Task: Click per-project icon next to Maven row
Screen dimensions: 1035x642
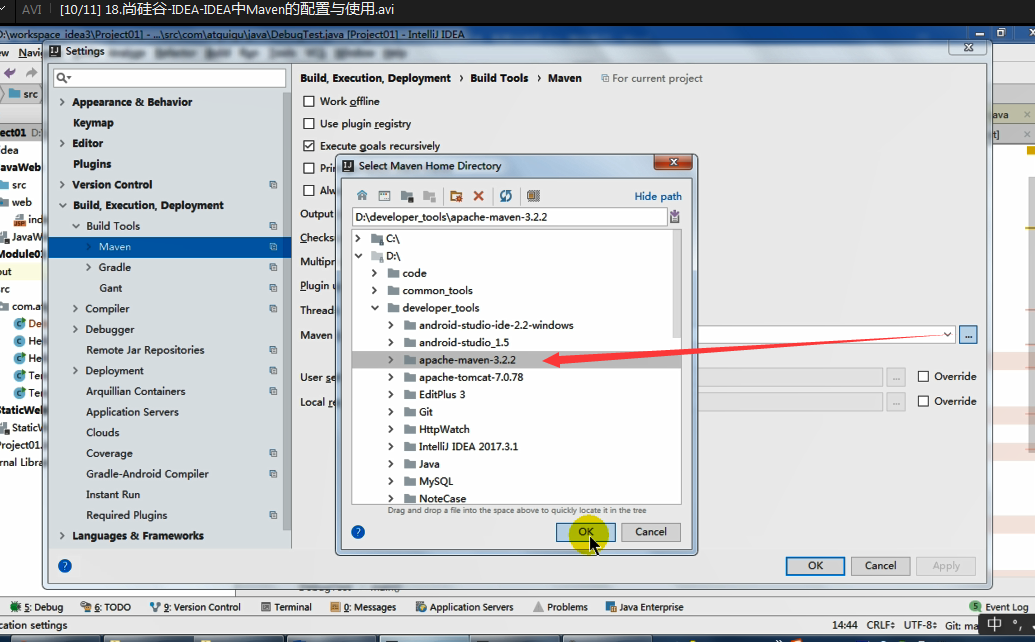Action: tap(273, 247)
